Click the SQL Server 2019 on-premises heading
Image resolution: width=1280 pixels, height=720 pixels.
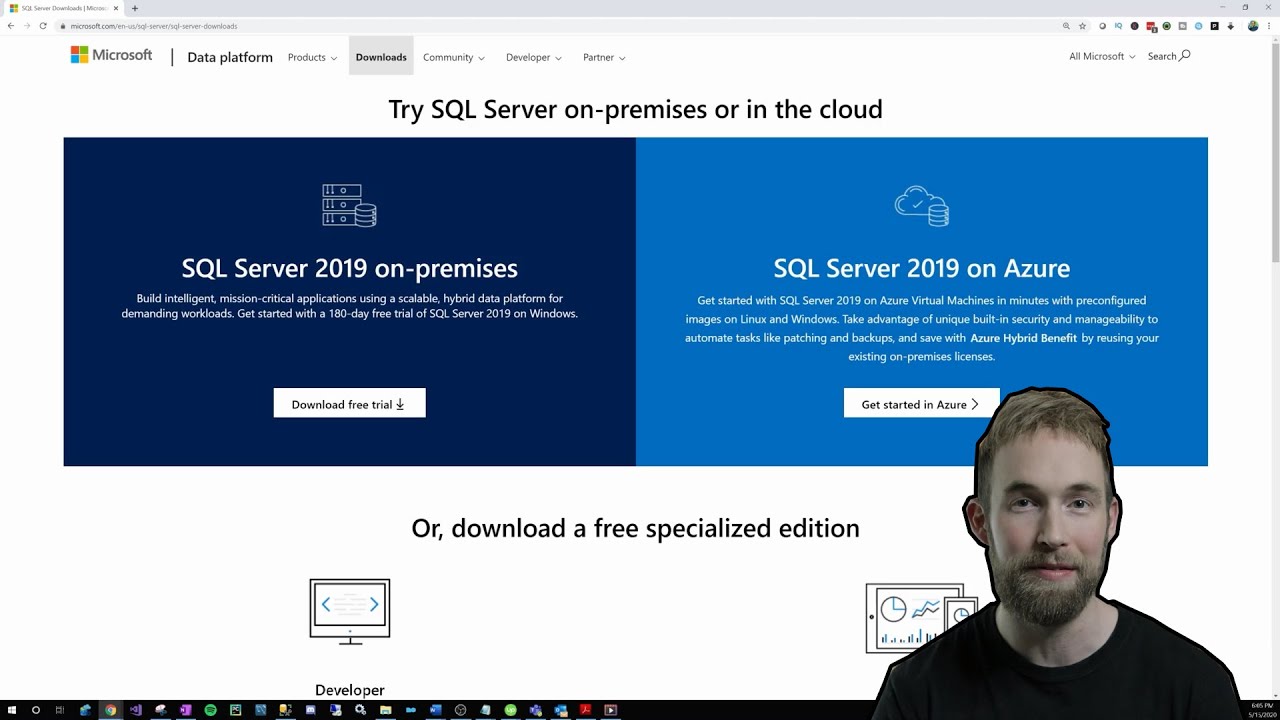click(350, 268)
